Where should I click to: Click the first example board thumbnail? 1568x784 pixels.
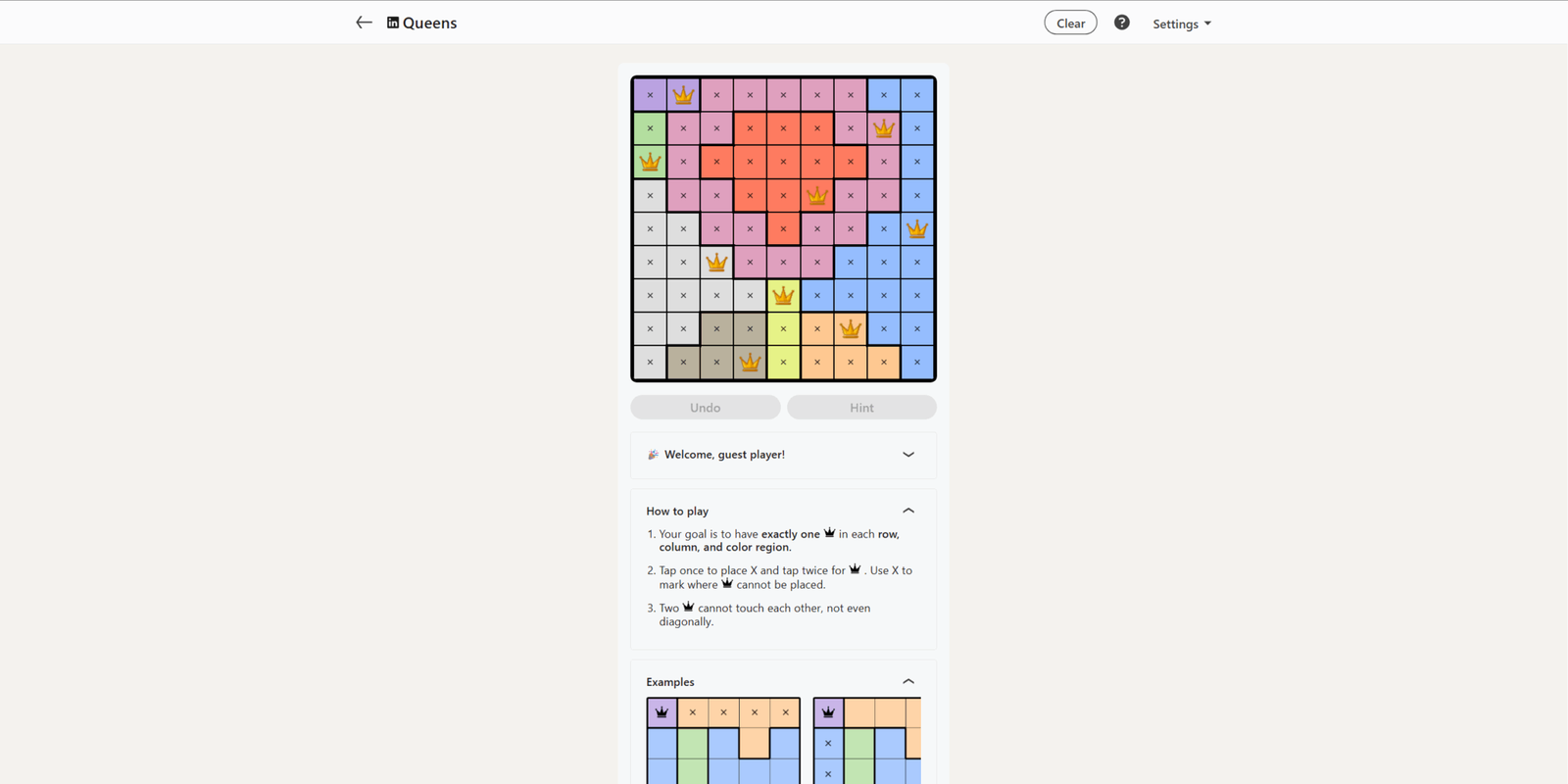click(722, 741)
